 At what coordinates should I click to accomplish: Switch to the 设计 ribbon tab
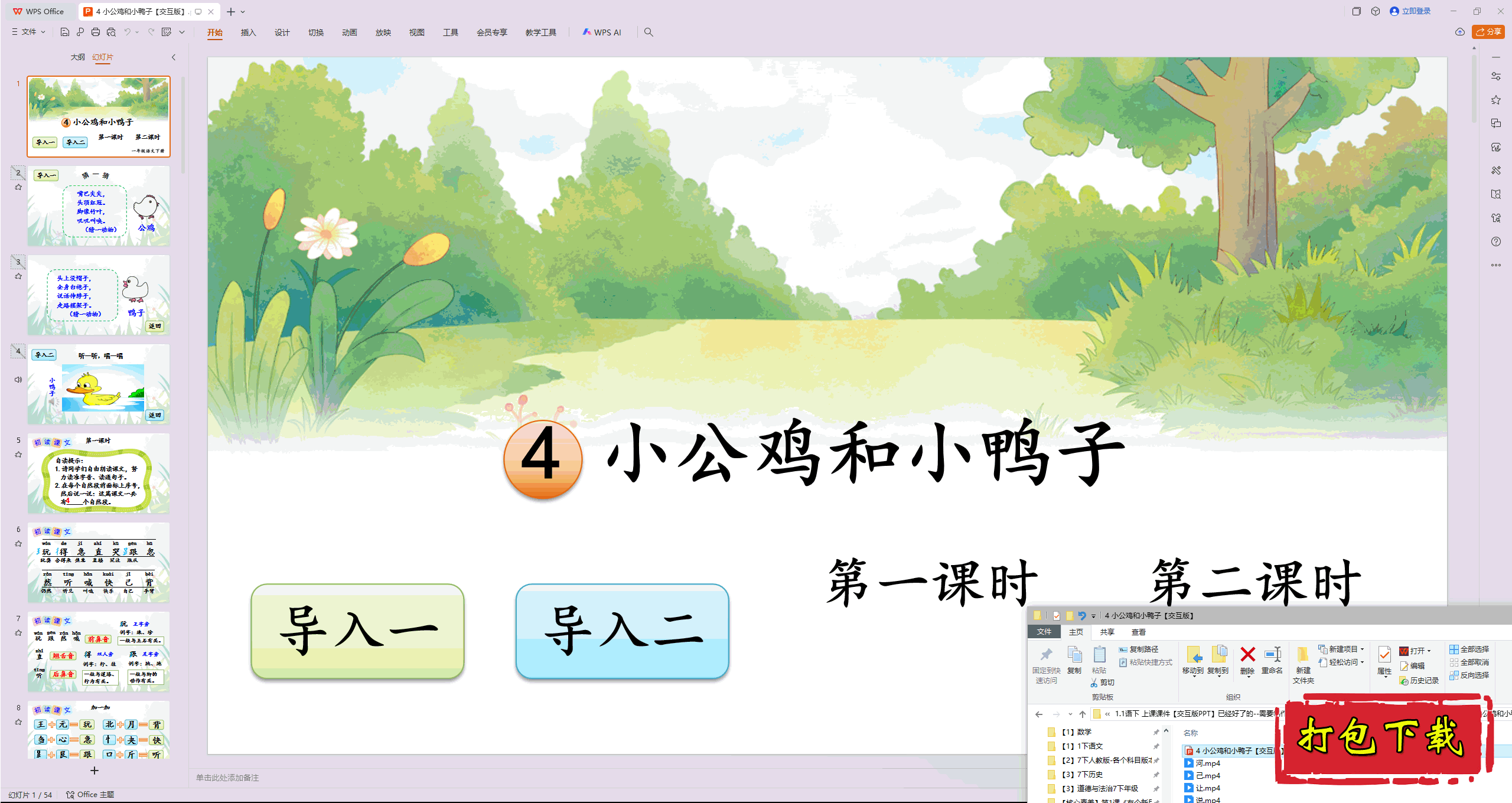pyautogui.click(x=282, y=32)
